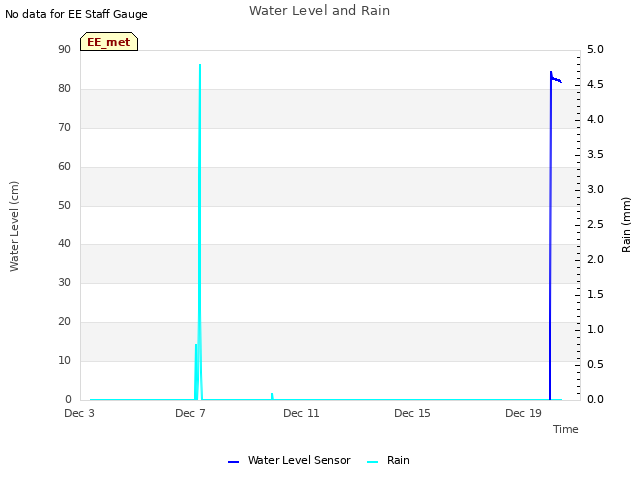Screen dimensions: 640x480
Task: Click the 'Dec 3' x-axis label
Action: click(x=79, y=413)
